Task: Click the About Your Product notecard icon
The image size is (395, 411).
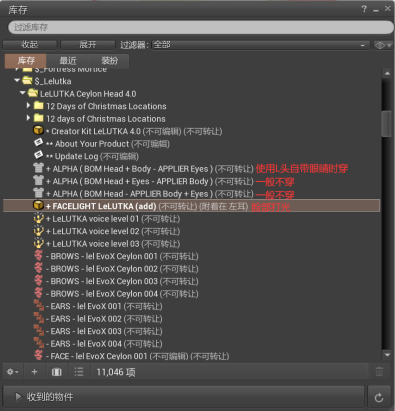Action: [x=39, y=143]
